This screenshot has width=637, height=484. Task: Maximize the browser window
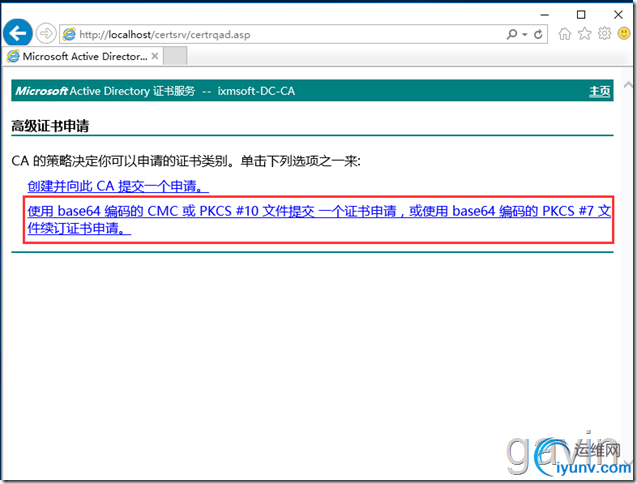click(581, 15)
